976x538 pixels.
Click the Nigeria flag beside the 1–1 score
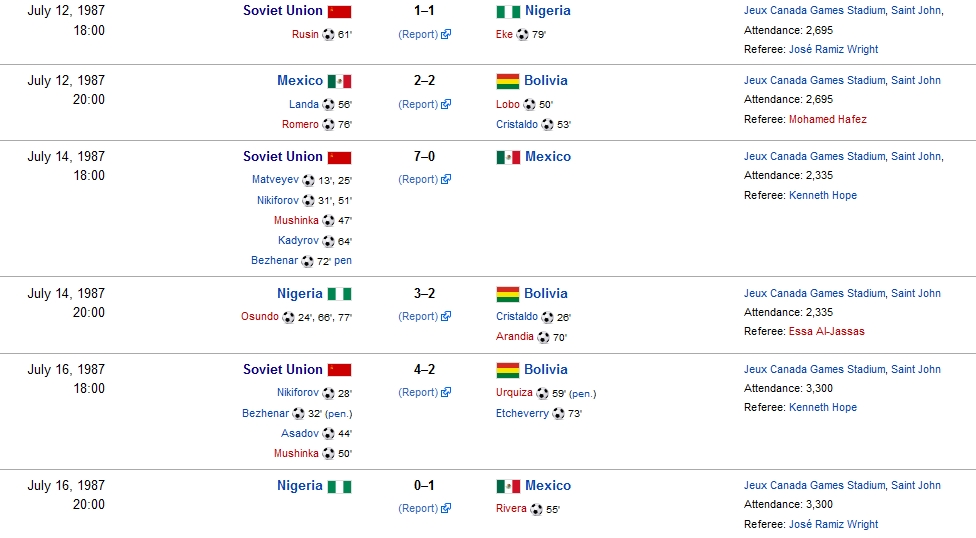508,11
